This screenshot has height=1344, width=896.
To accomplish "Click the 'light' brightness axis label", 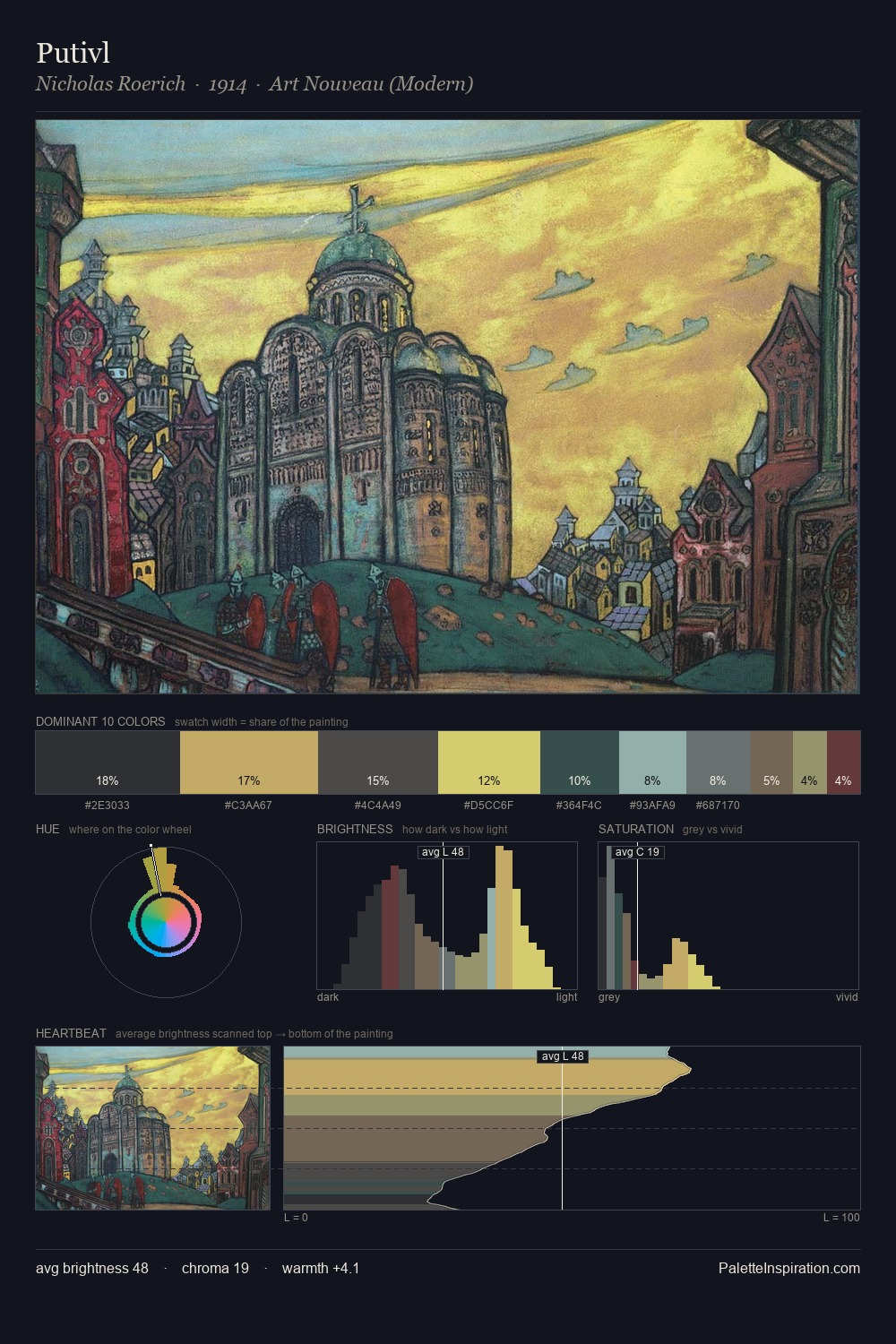I will coord(567,997).
